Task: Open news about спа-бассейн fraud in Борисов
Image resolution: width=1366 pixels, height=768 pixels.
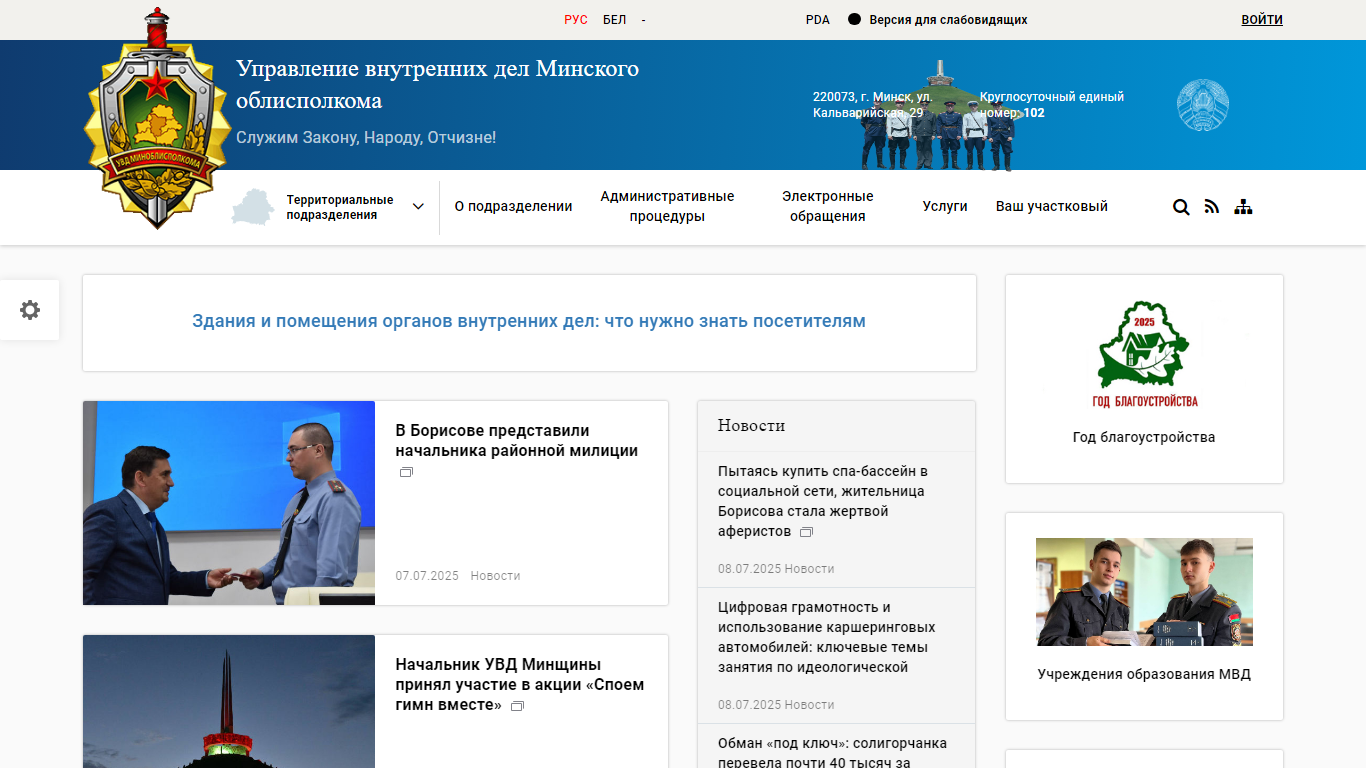Action: coord(823,501)
